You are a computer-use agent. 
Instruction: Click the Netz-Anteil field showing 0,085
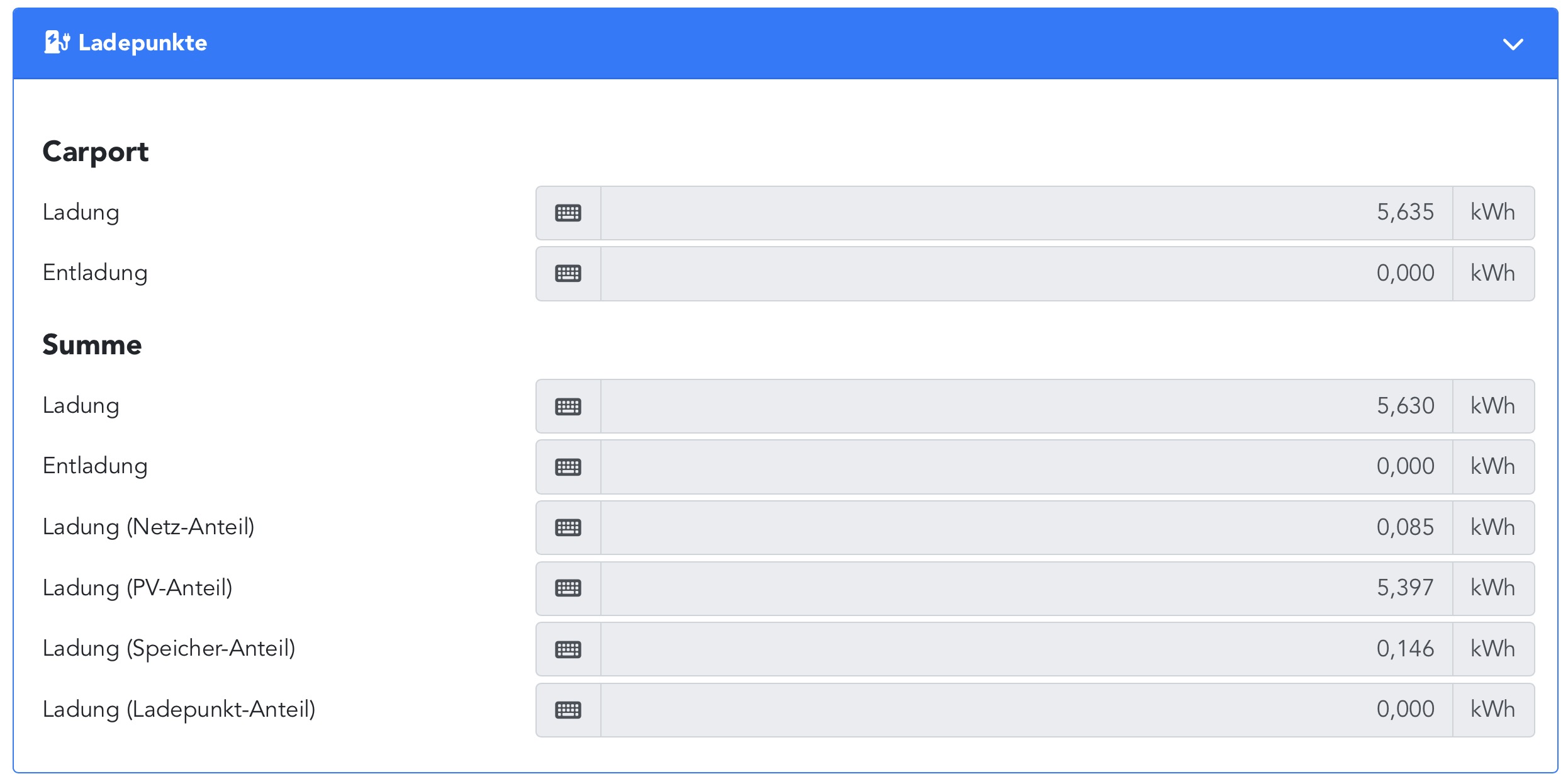point(1026,527)
